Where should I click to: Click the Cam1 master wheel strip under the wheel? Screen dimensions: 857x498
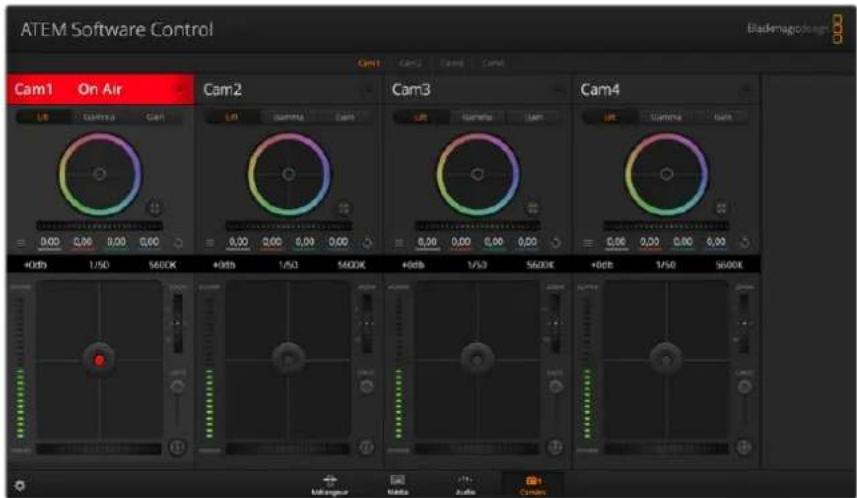pyautogui.click(x=99, y=225)
